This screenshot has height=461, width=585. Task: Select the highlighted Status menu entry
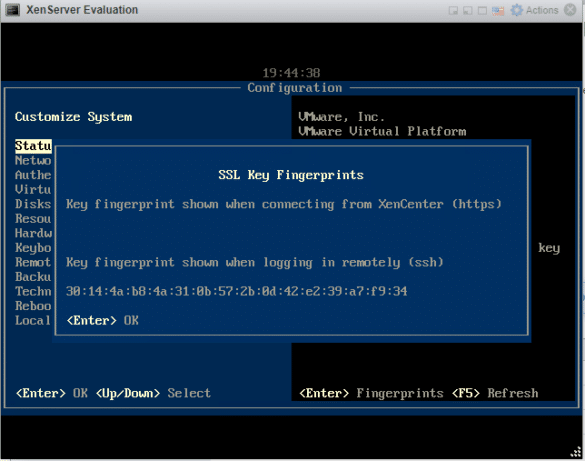coord(33,146)
